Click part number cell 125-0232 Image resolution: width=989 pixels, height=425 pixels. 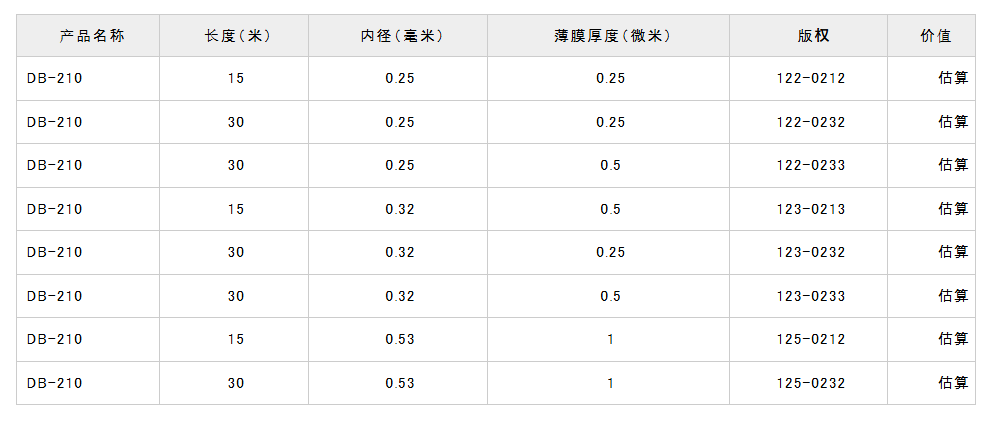811,383
